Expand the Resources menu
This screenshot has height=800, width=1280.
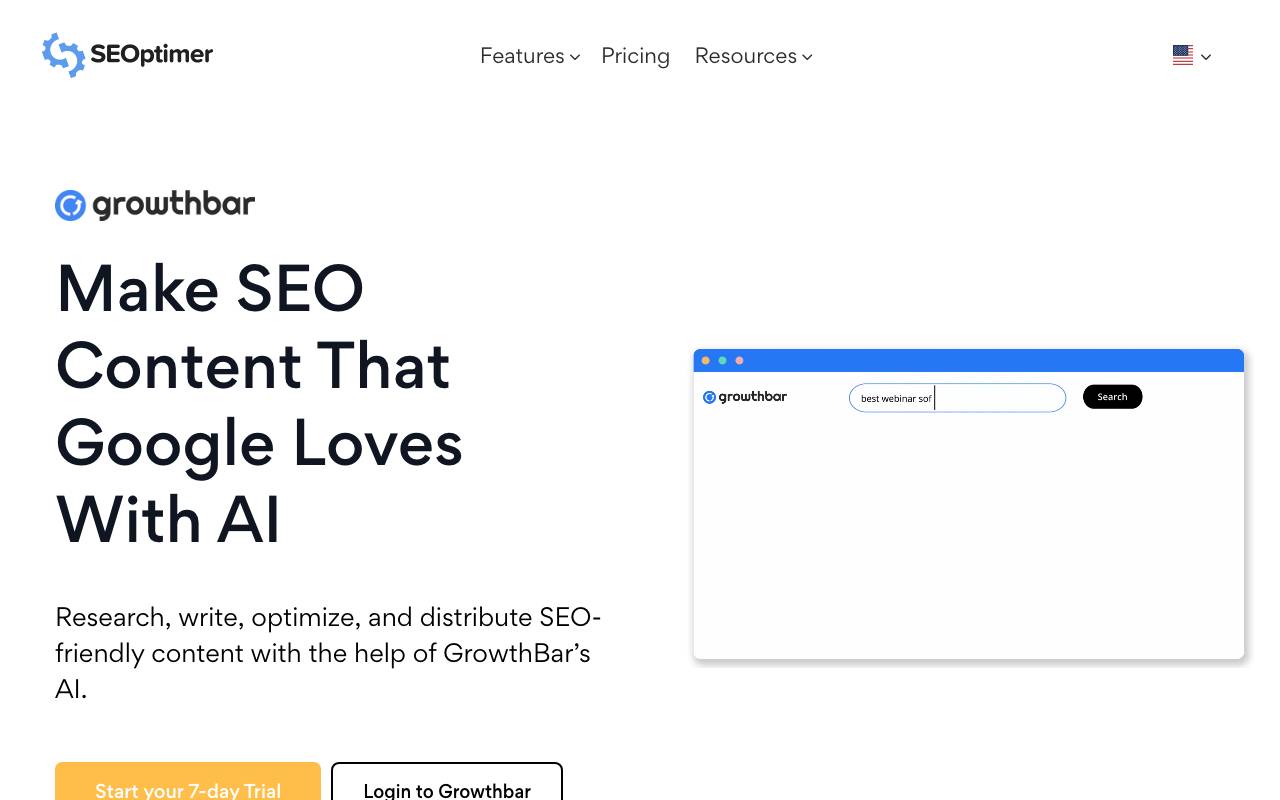coord(753,56)
